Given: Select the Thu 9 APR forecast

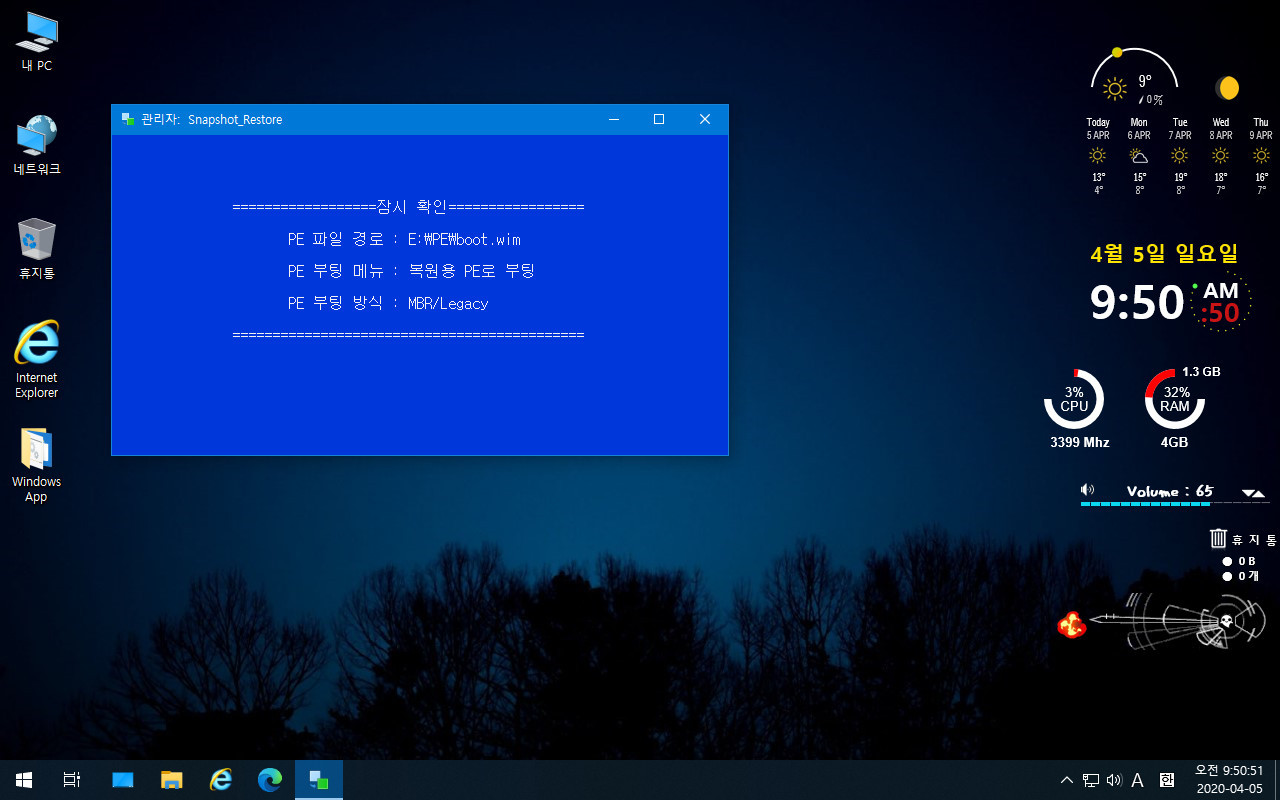Looking at the screenshot, I should [x=1261, y=156].
